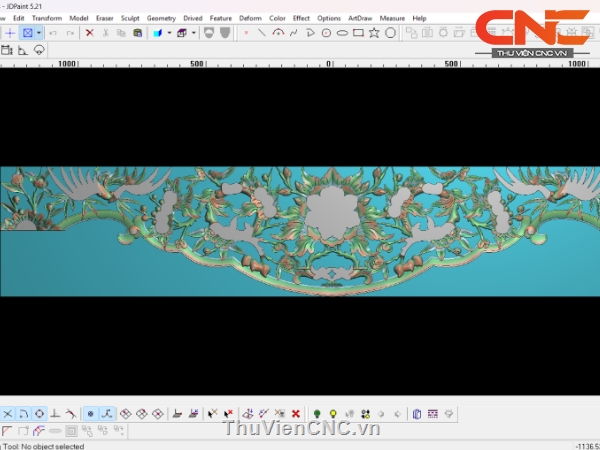The image size is (600, 450).
Task: Select the ellipse drawing tool
Action: 342,33
